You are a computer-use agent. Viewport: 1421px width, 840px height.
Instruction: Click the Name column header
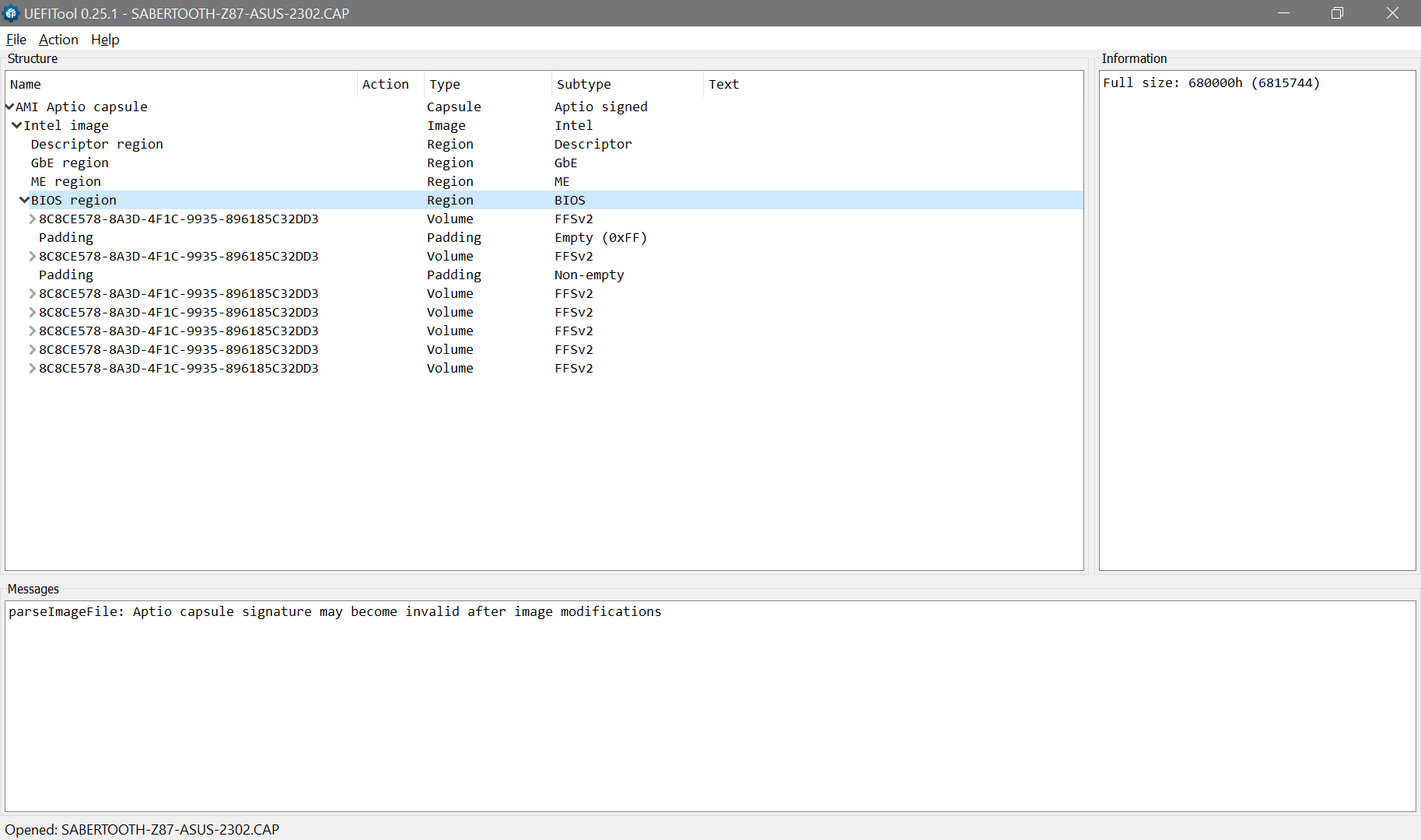[x=181, y=84]
